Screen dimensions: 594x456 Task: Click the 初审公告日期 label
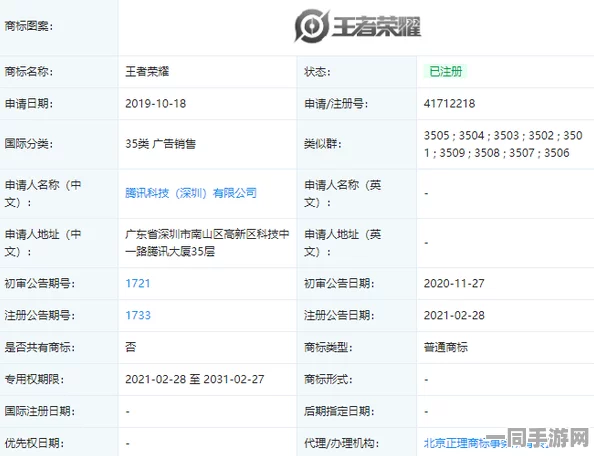339,283
